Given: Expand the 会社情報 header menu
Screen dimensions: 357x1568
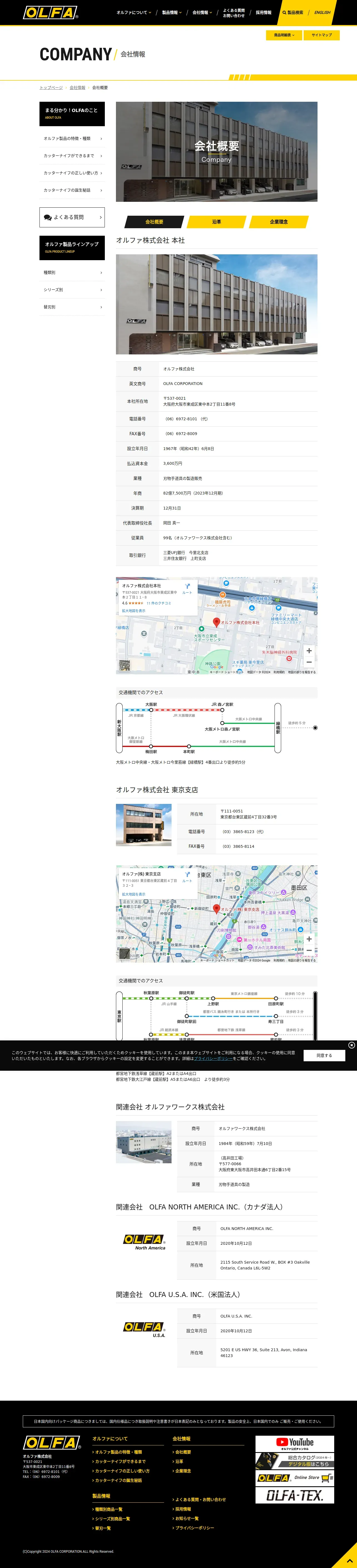Looking at the screenshot, I should 202,12.
